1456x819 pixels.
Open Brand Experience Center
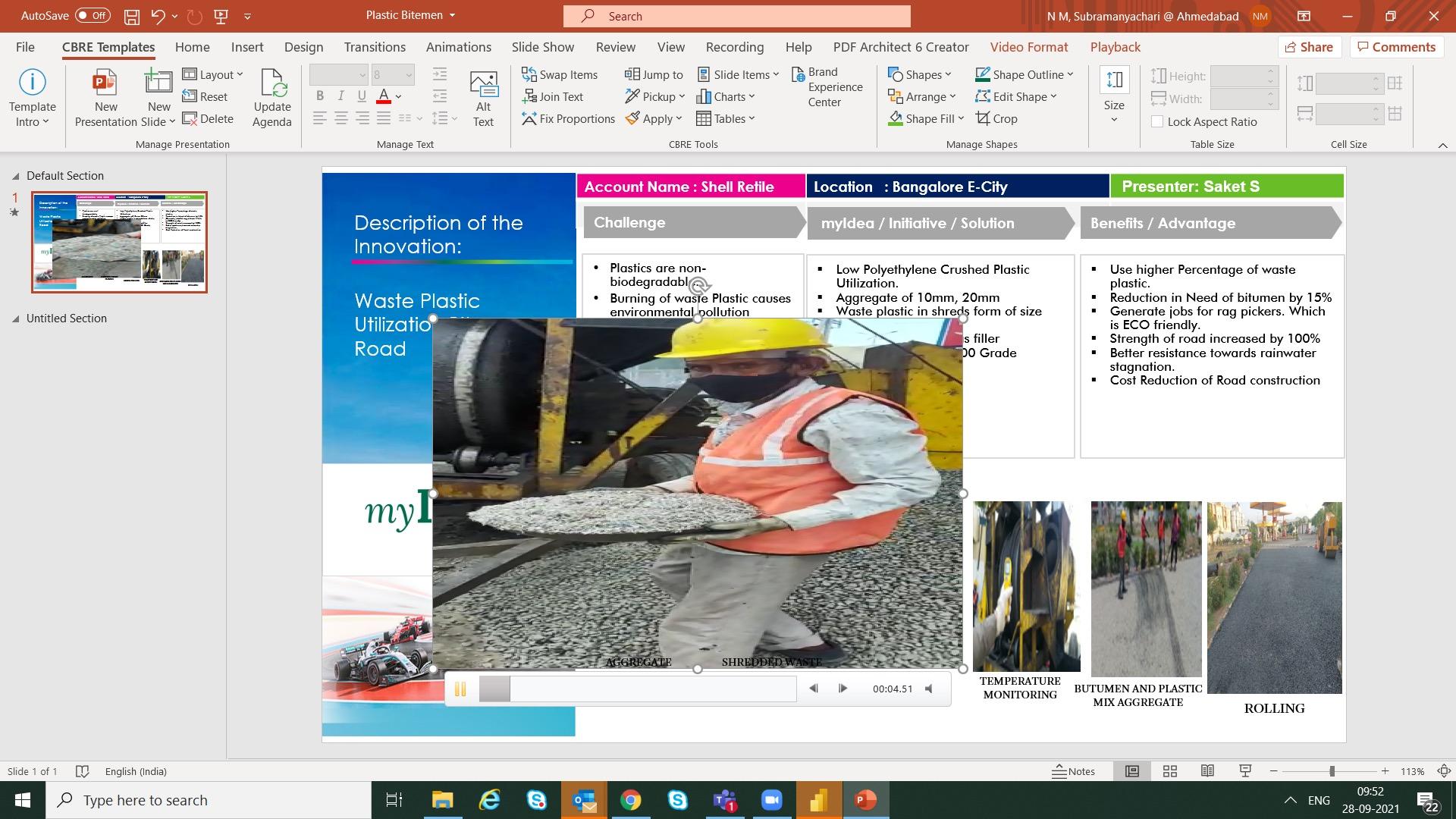(827, 87)
